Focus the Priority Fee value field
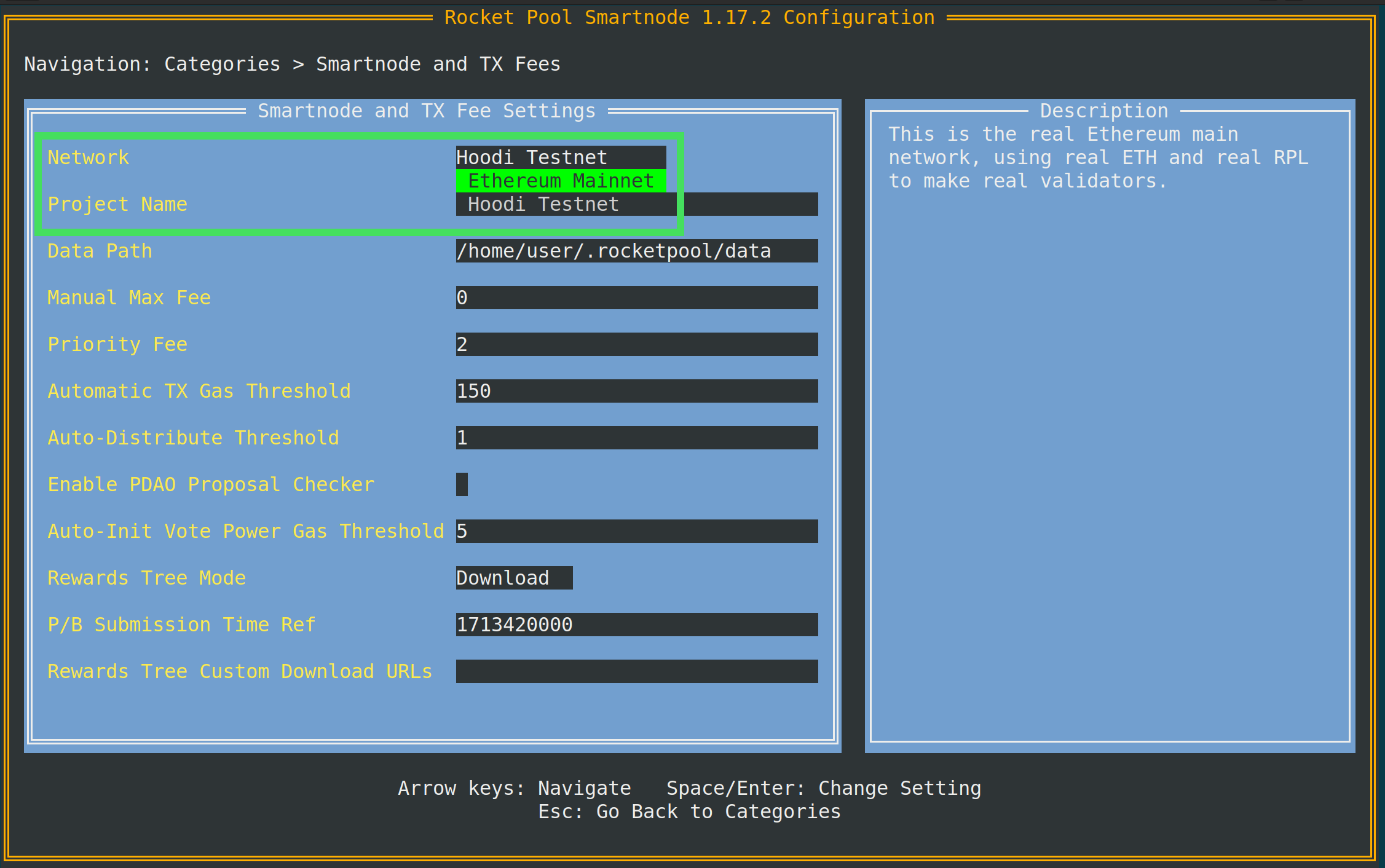Image resolution: width=1385 pixels, height=868 pixels. coord(636,344)
